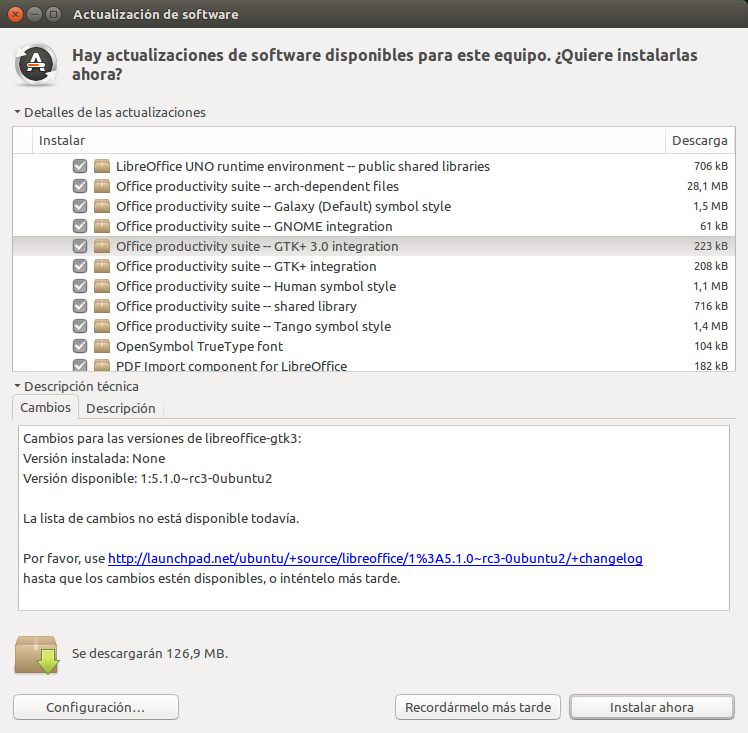Sort by the Descarga column header
Screen dimensions: 748x733
click(x=700, y=140)
